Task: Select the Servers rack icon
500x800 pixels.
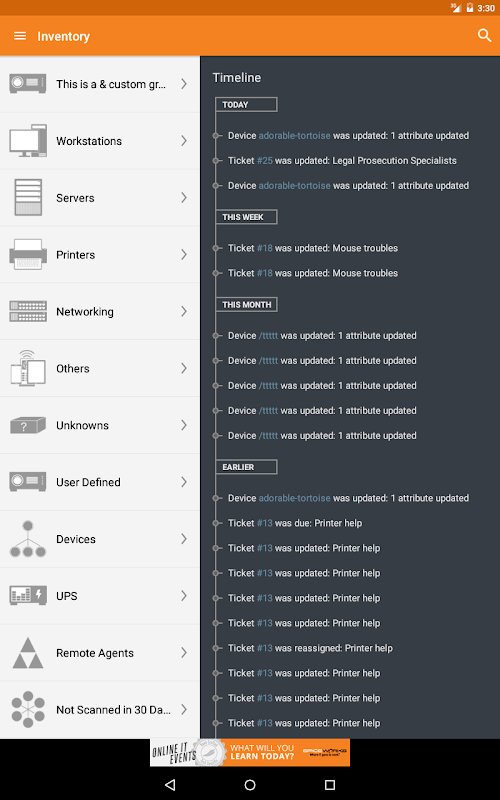Action: point(28,197)
